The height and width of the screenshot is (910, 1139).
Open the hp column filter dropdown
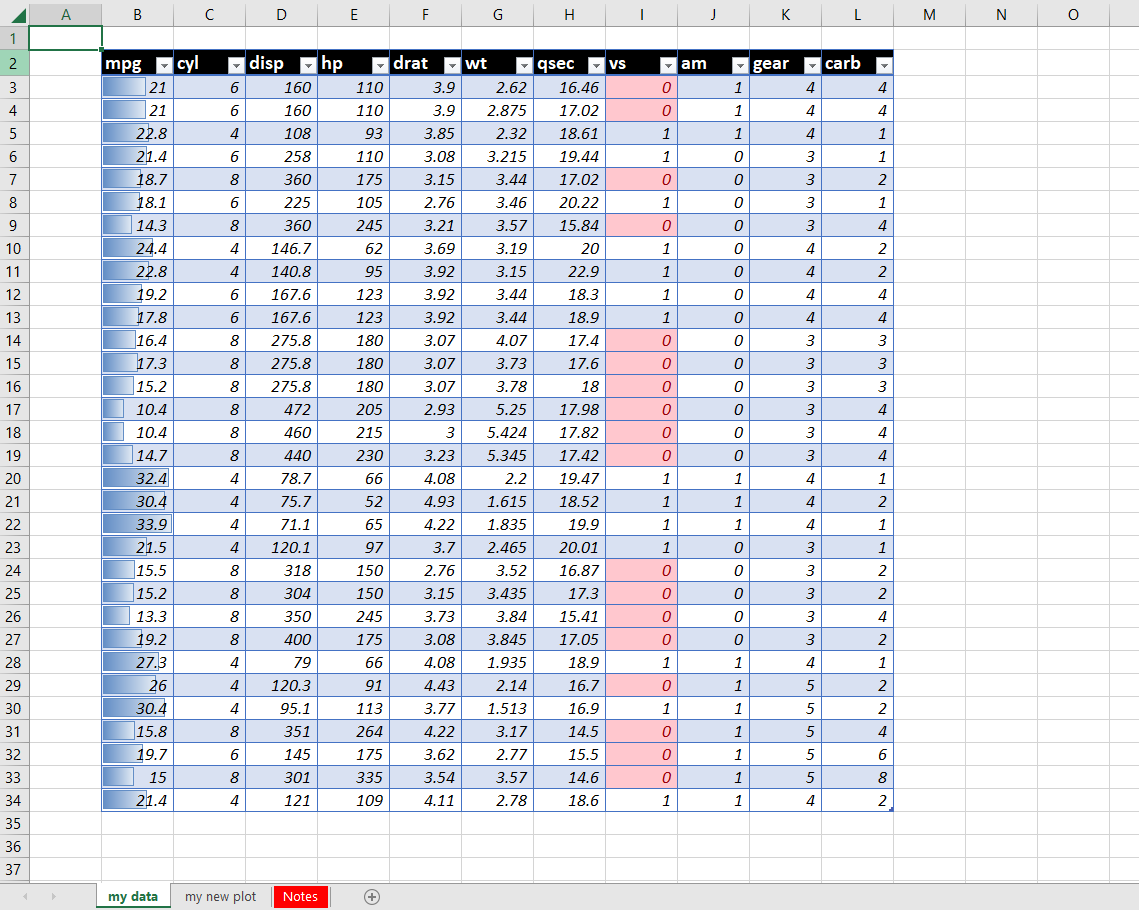pyautogui.click(x=380, y=65)
